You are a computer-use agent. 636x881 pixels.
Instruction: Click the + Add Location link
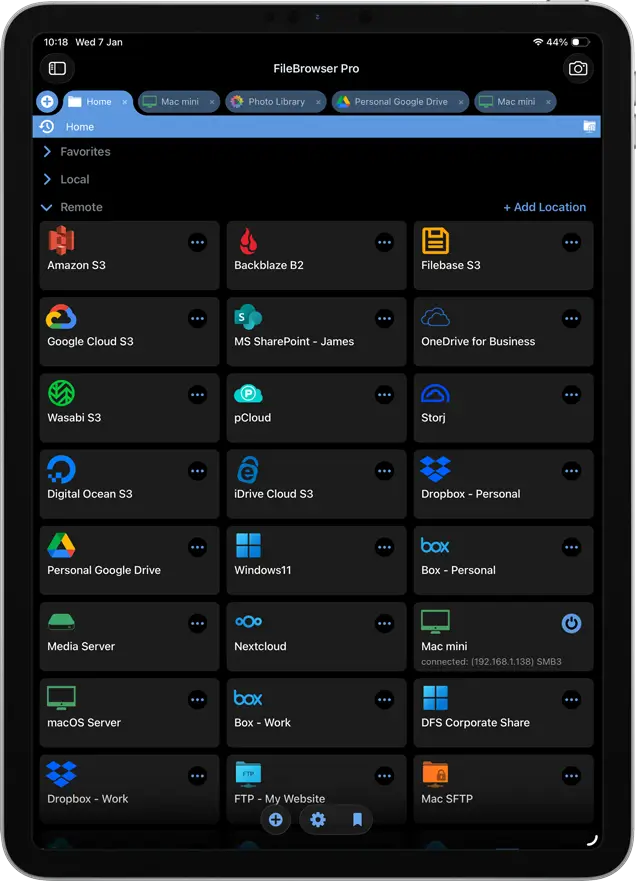544,207
